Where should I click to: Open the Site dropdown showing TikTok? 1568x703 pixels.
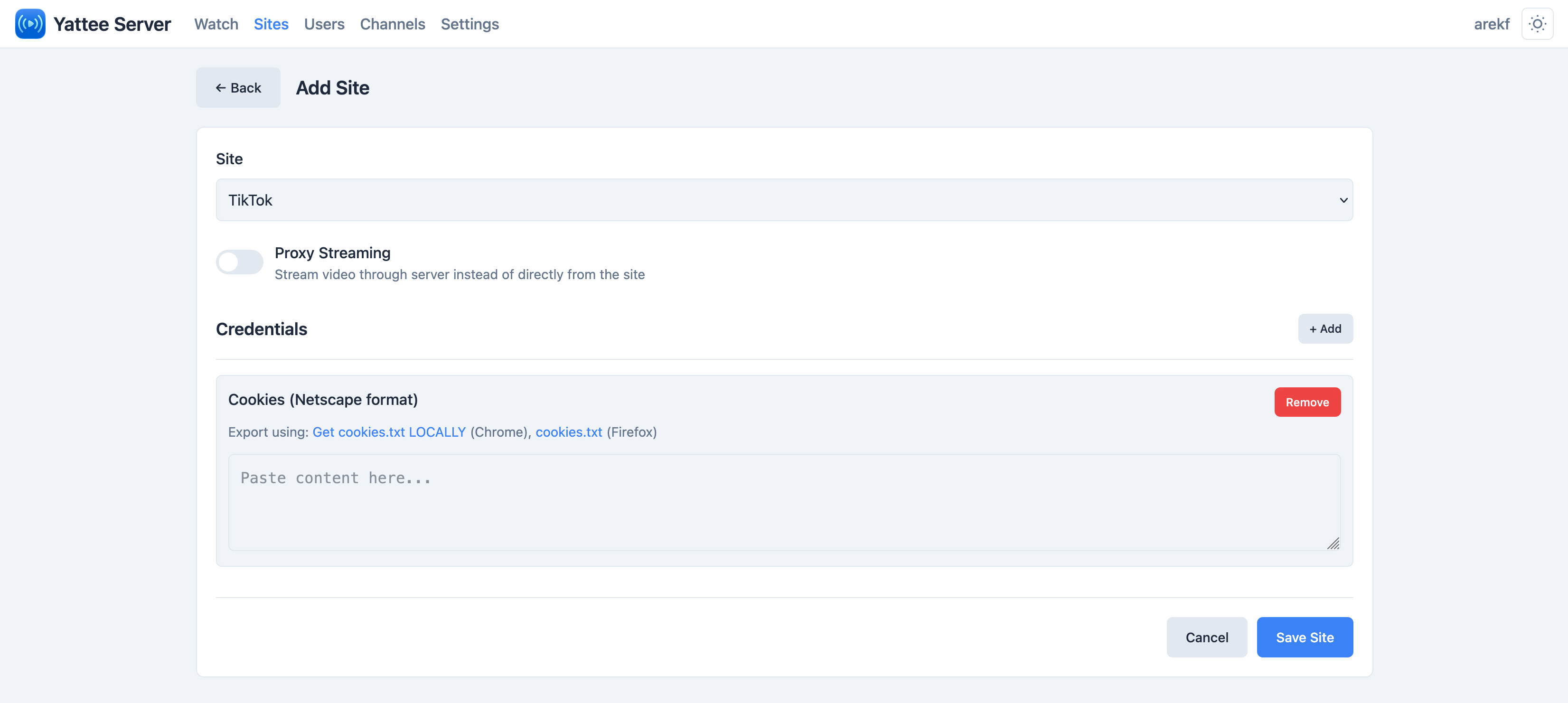784,200
